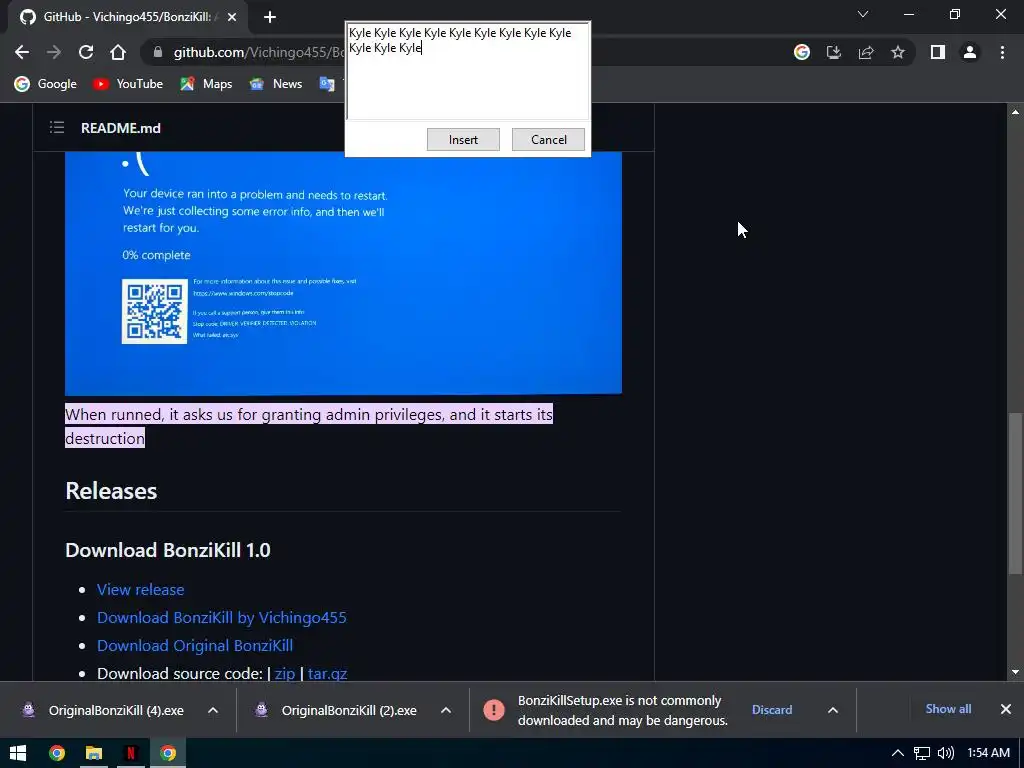The image size is (1024, 768).
Task: Open the Maps bookmark
Action: (x=206, y=84)
